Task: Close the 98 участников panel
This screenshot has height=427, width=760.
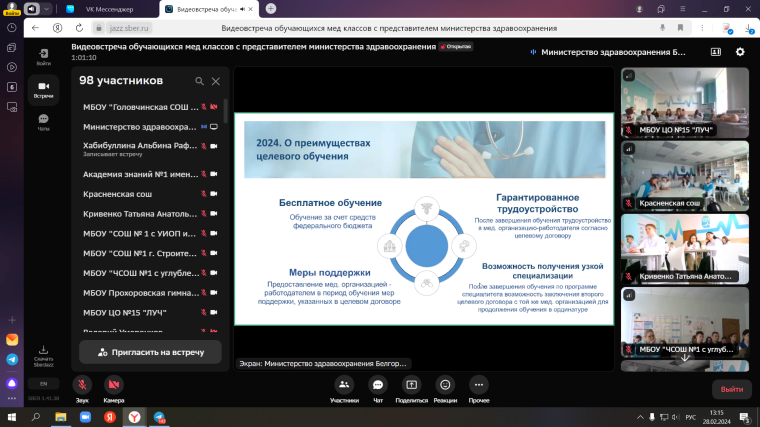Action: coord(216,81)
